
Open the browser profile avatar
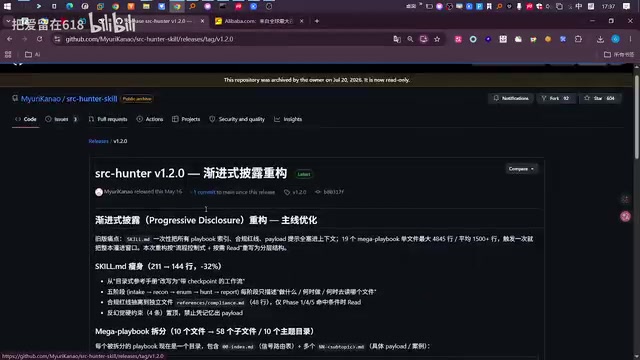616,39
